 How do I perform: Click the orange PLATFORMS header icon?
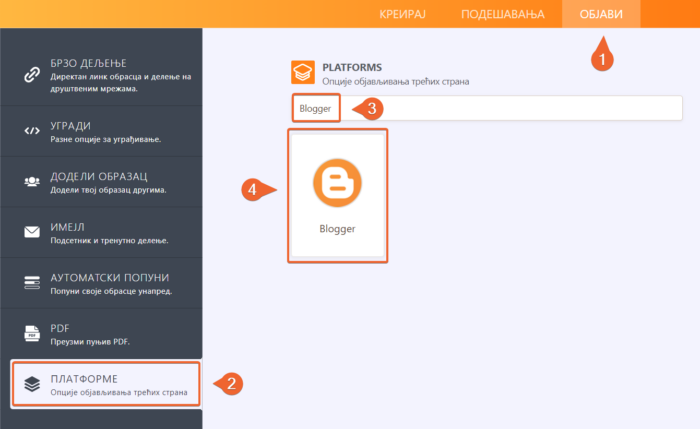(303, 72)
